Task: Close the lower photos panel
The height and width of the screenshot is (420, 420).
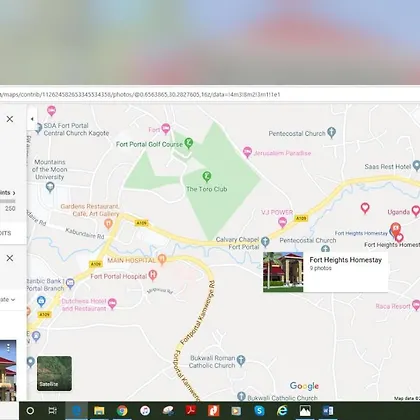Action: tap(10, 258)
